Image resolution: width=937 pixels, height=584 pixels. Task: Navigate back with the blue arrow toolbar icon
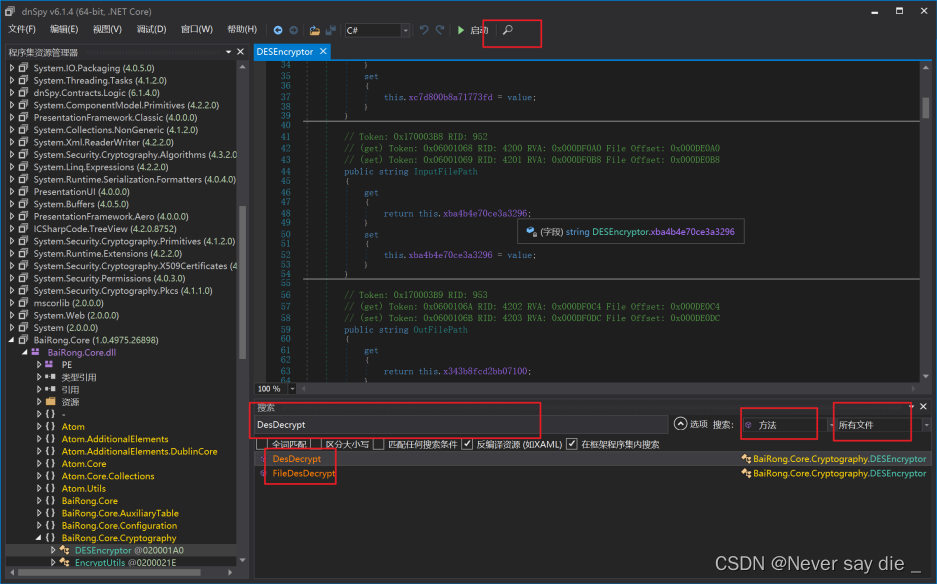coord(278,30)
